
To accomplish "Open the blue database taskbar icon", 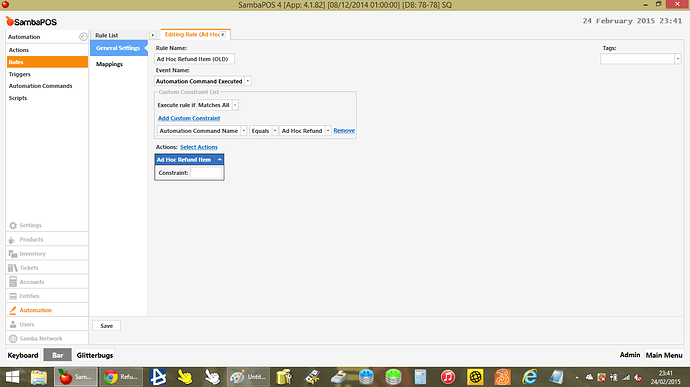I will [x=366, y=377].
